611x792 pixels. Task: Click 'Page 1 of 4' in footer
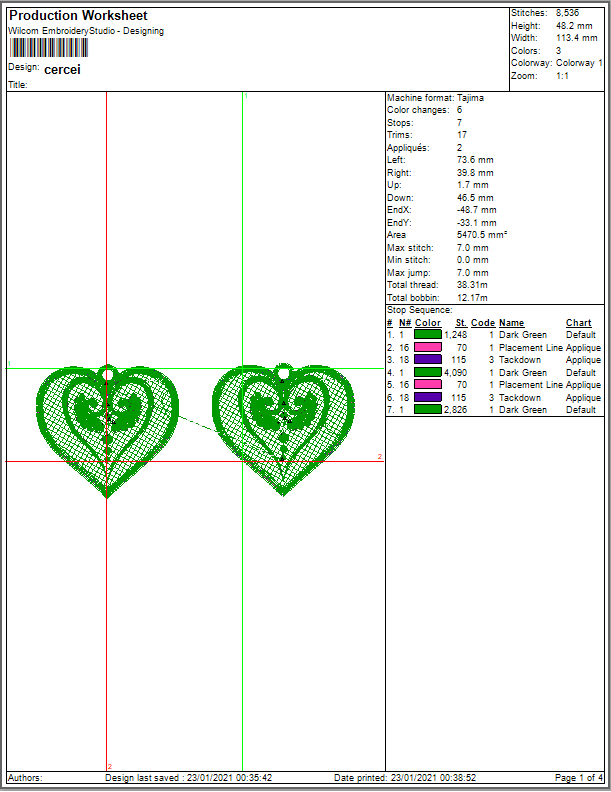[579, 778]
